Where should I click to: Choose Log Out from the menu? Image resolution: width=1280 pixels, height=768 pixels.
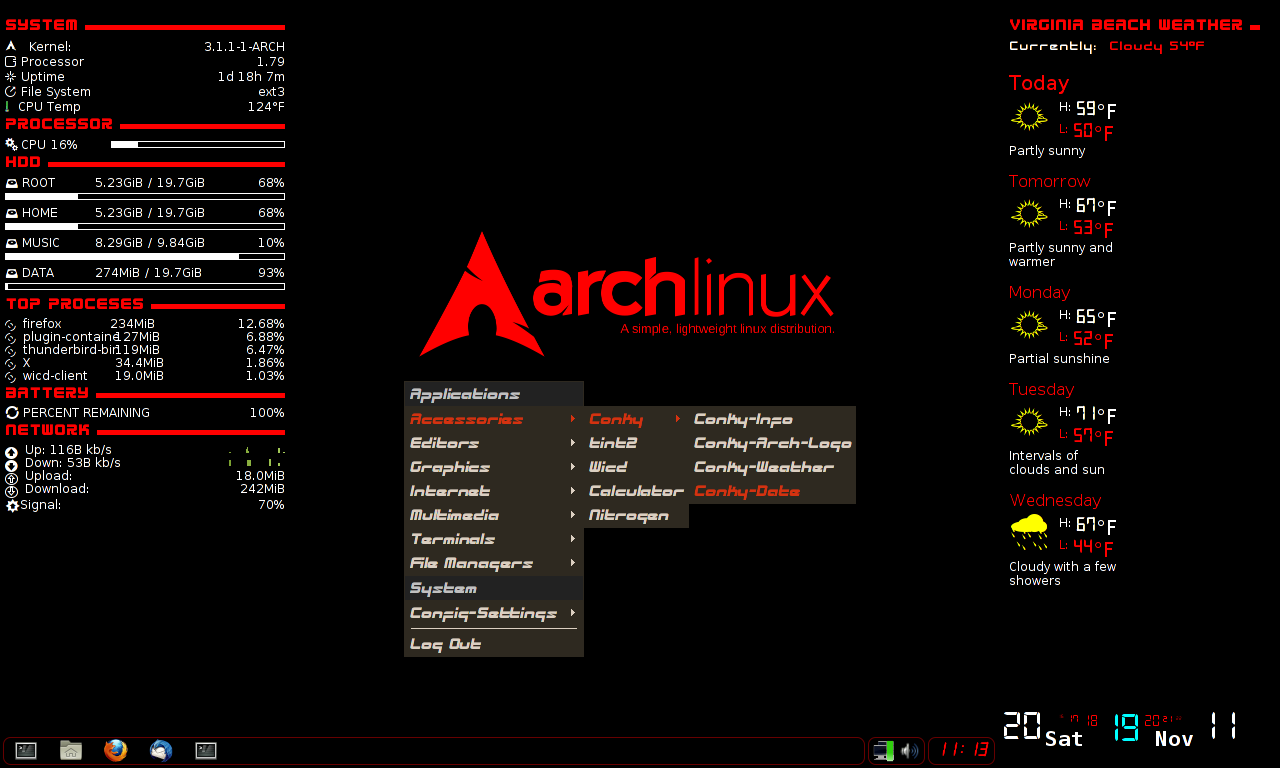pos(494,644)
